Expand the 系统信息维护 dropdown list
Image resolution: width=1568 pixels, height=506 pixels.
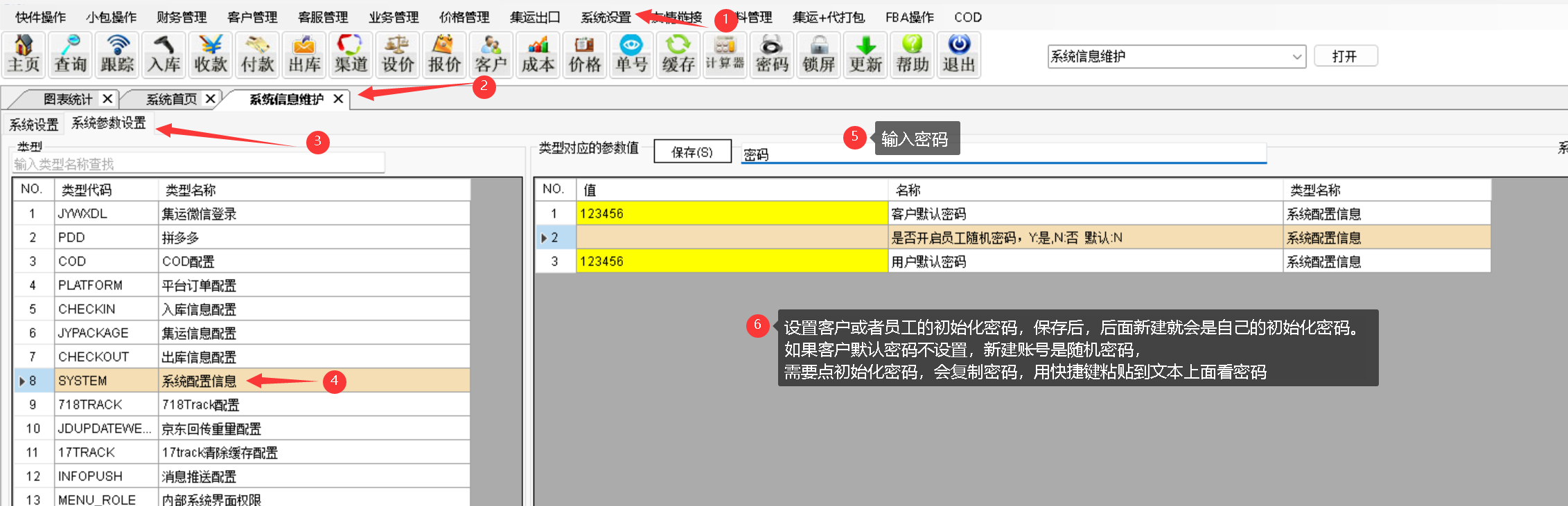coord(1296,57)
